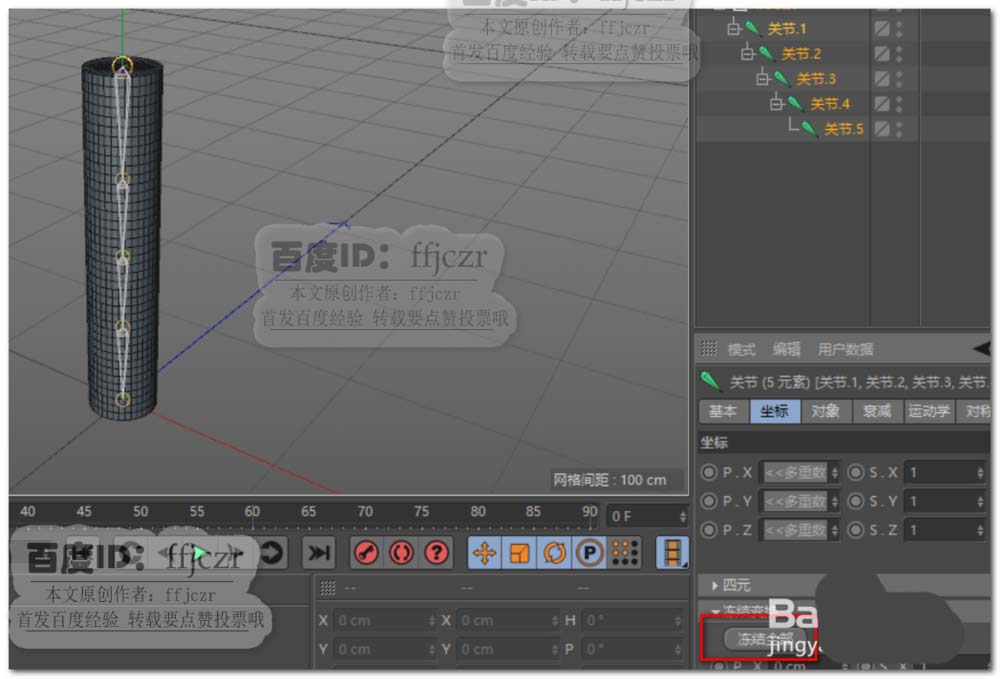Click frame 75 on the timeline ruler
The width and height of the screenshot is (1000, 679).
point(421,511)
